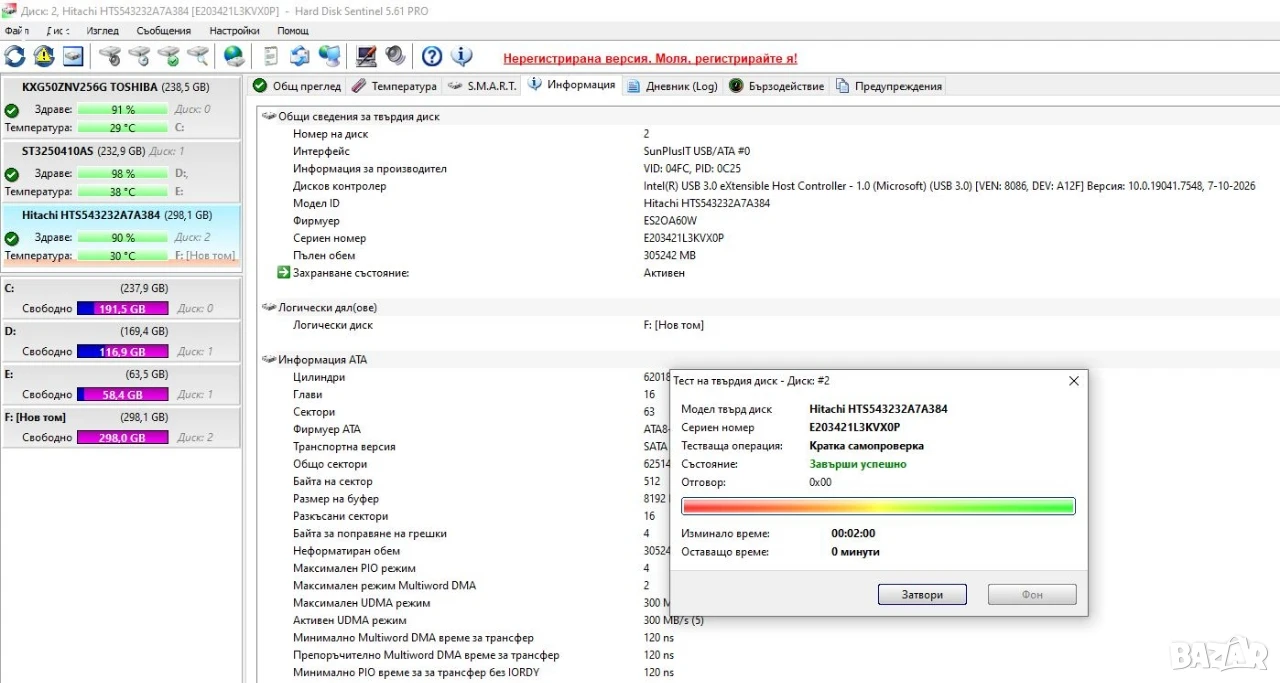Open the yellow warning alerts toolbar icon
1280x683 pixels.
click(44, 56)
